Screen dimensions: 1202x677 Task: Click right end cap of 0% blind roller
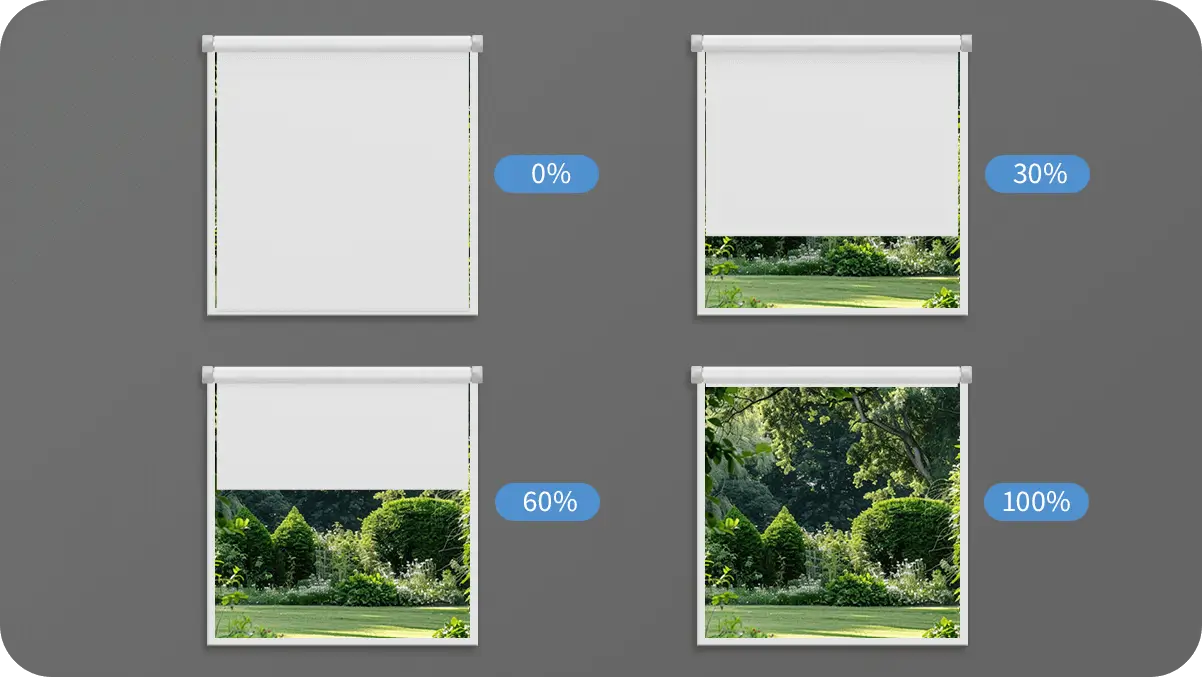pos(477,43)
